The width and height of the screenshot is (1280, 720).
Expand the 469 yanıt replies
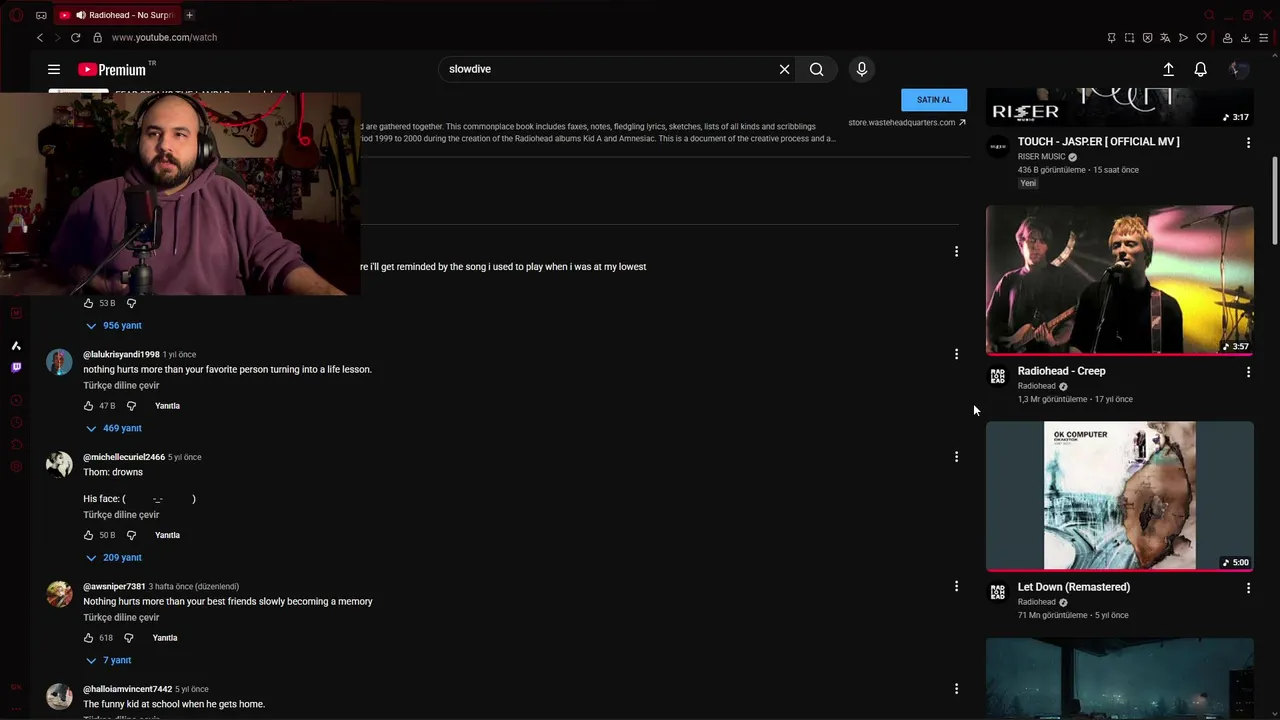(113, 428)
